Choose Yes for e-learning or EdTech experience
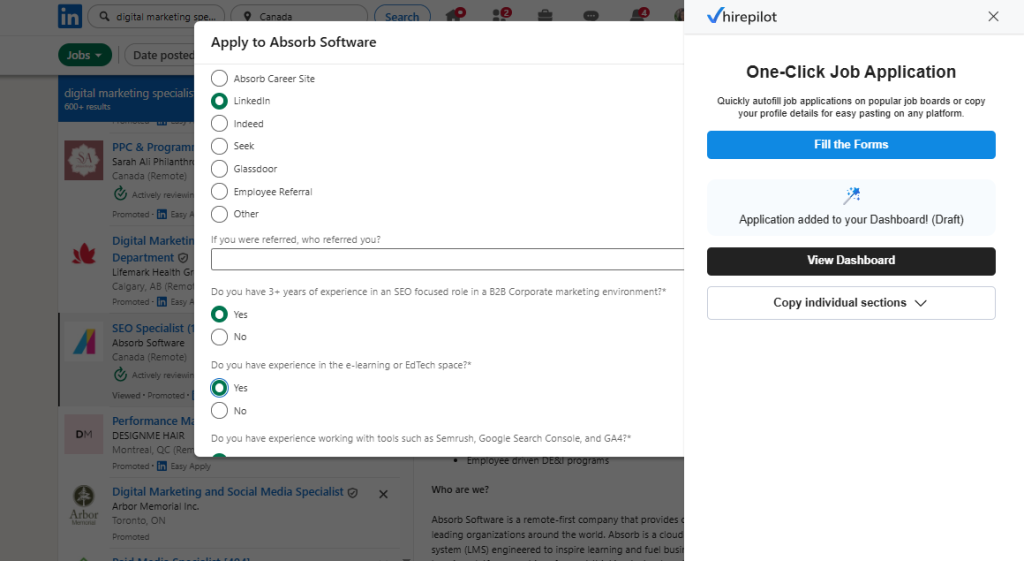This screenshot has width=1024, height=561. coord(219,388)
